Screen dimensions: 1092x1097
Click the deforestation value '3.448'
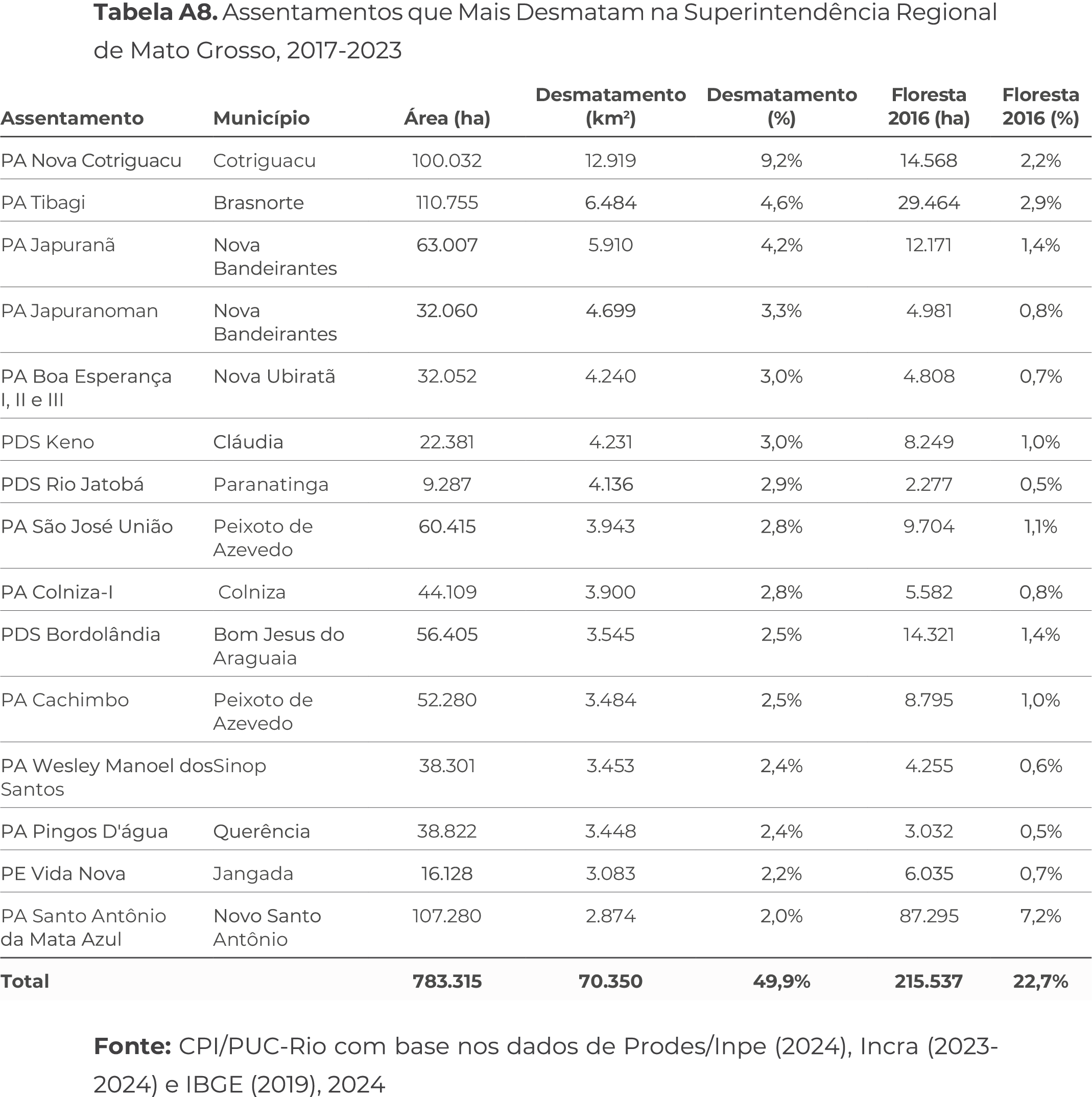[610, 832]
